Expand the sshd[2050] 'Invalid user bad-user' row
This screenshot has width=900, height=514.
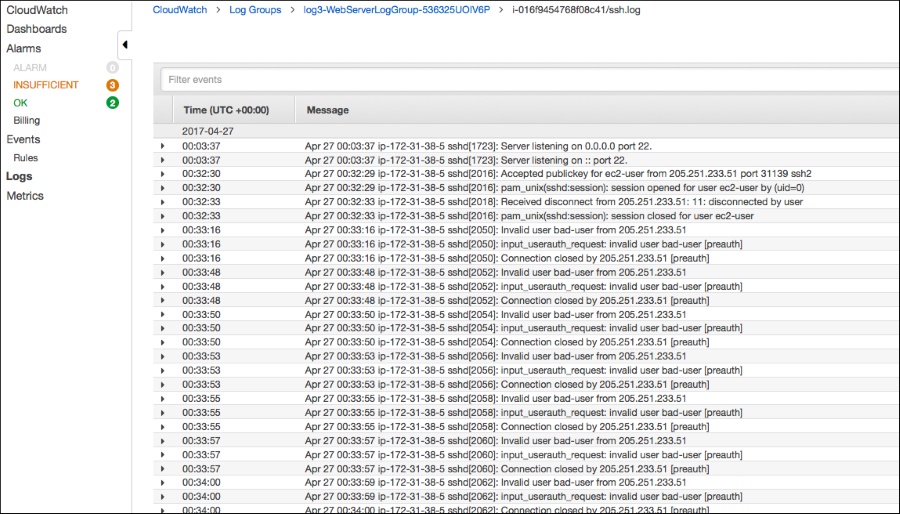pos(162,230)
